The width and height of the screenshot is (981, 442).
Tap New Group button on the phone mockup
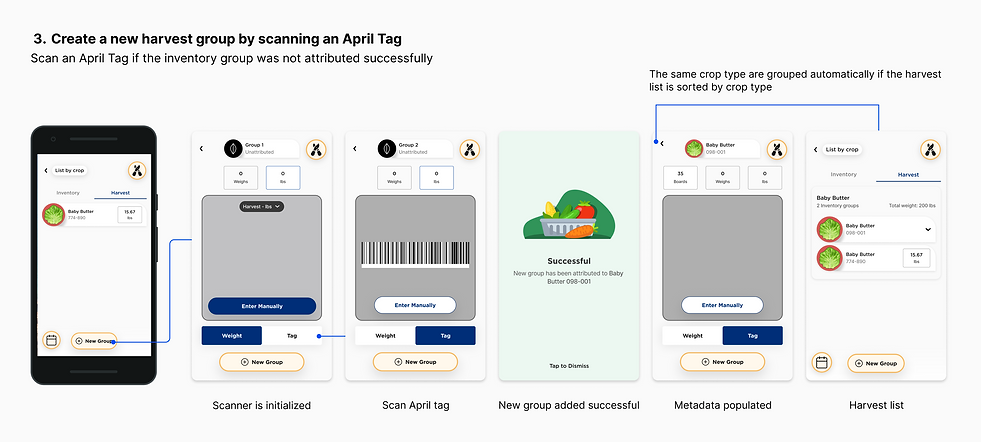coord(94,341)
